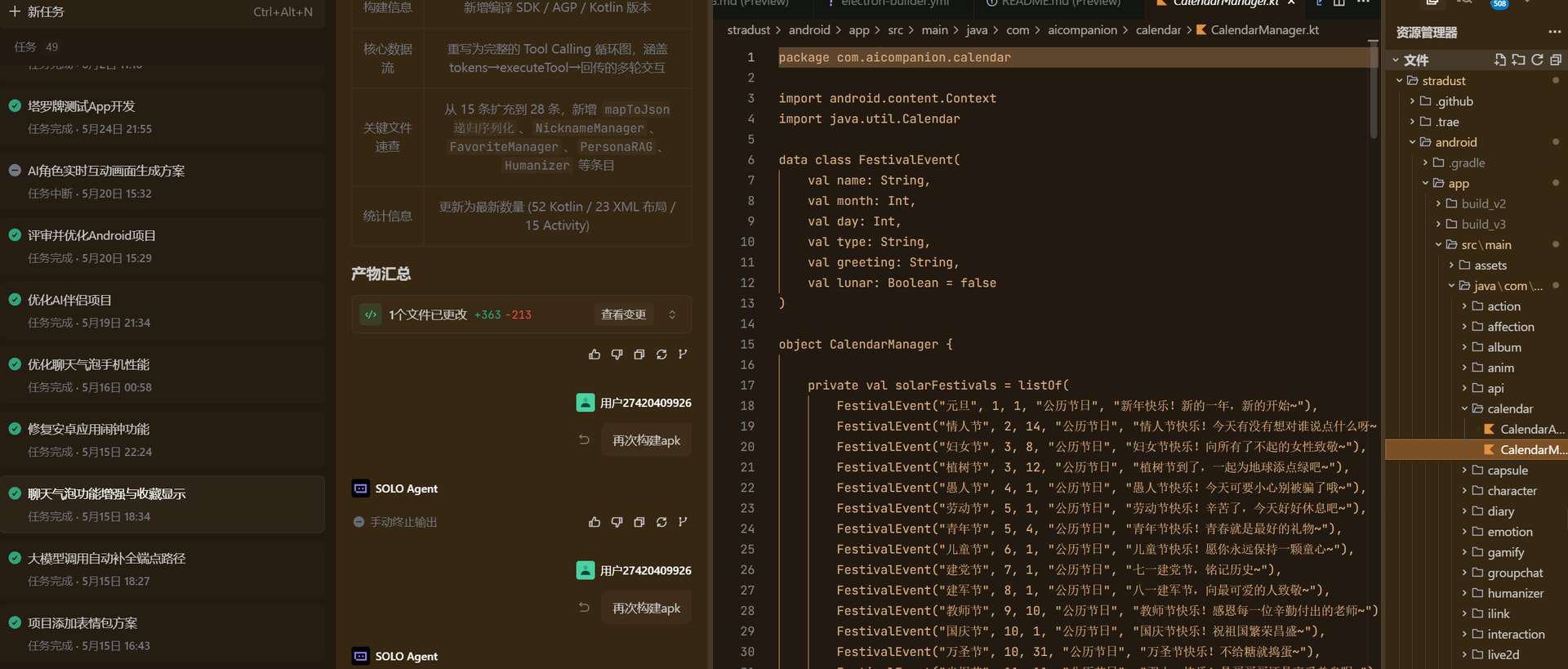Click branch icon below the 查看变更 card

coord(683,354)
